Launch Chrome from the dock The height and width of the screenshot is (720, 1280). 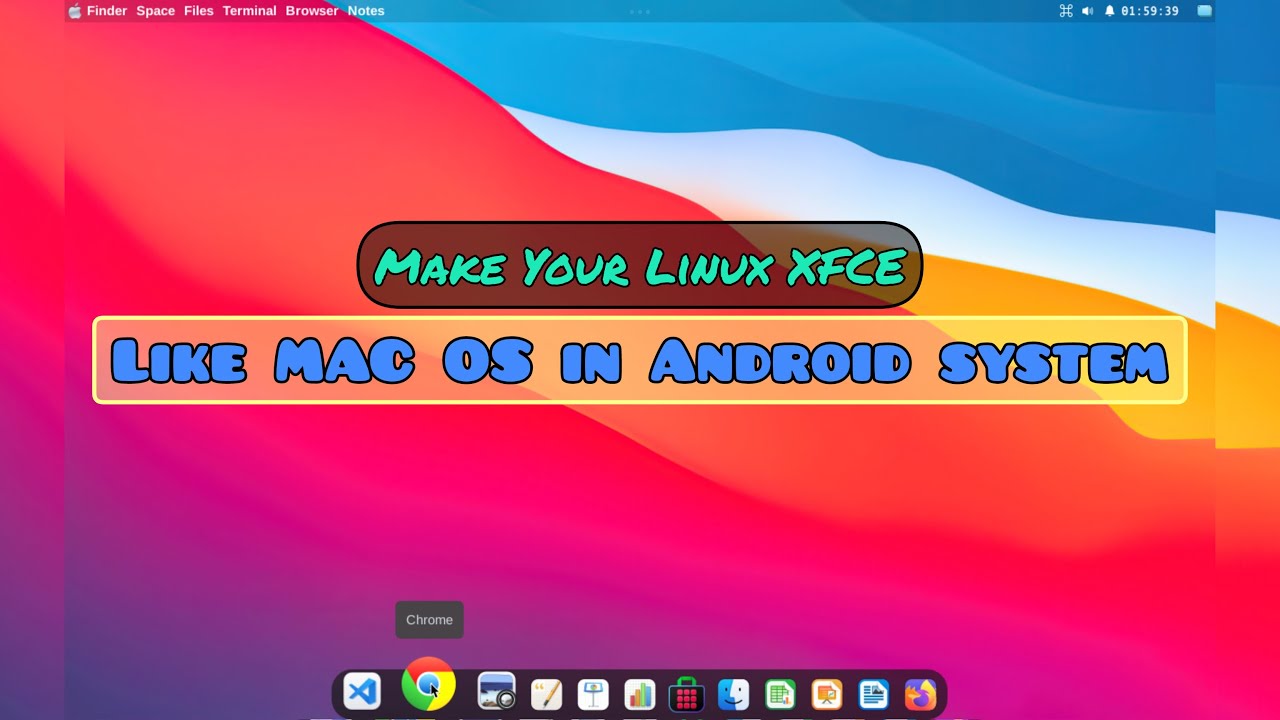point(429,684)
